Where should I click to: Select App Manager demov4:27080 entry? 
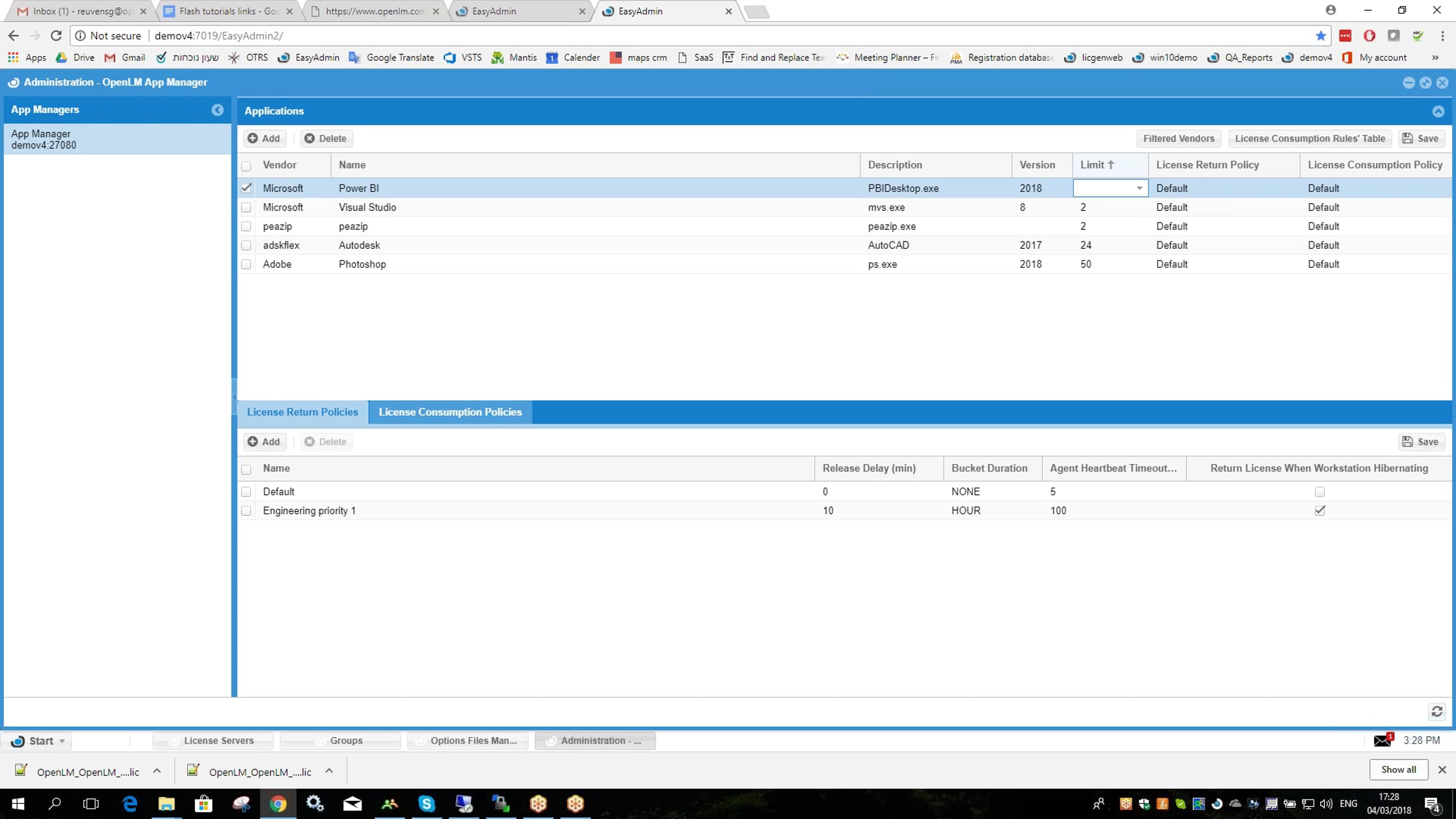tap(117, 140)
